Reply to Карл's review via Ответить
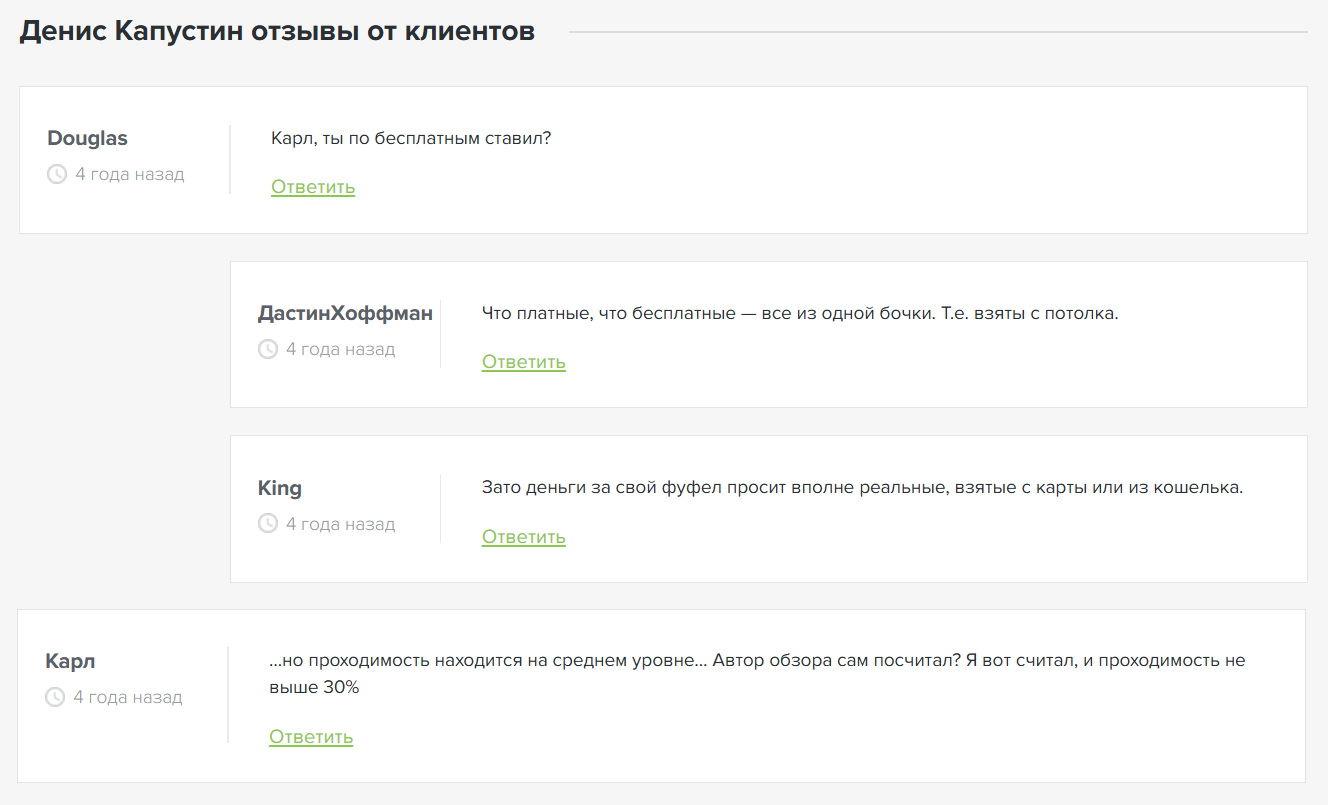 click(x=311, y=737)
